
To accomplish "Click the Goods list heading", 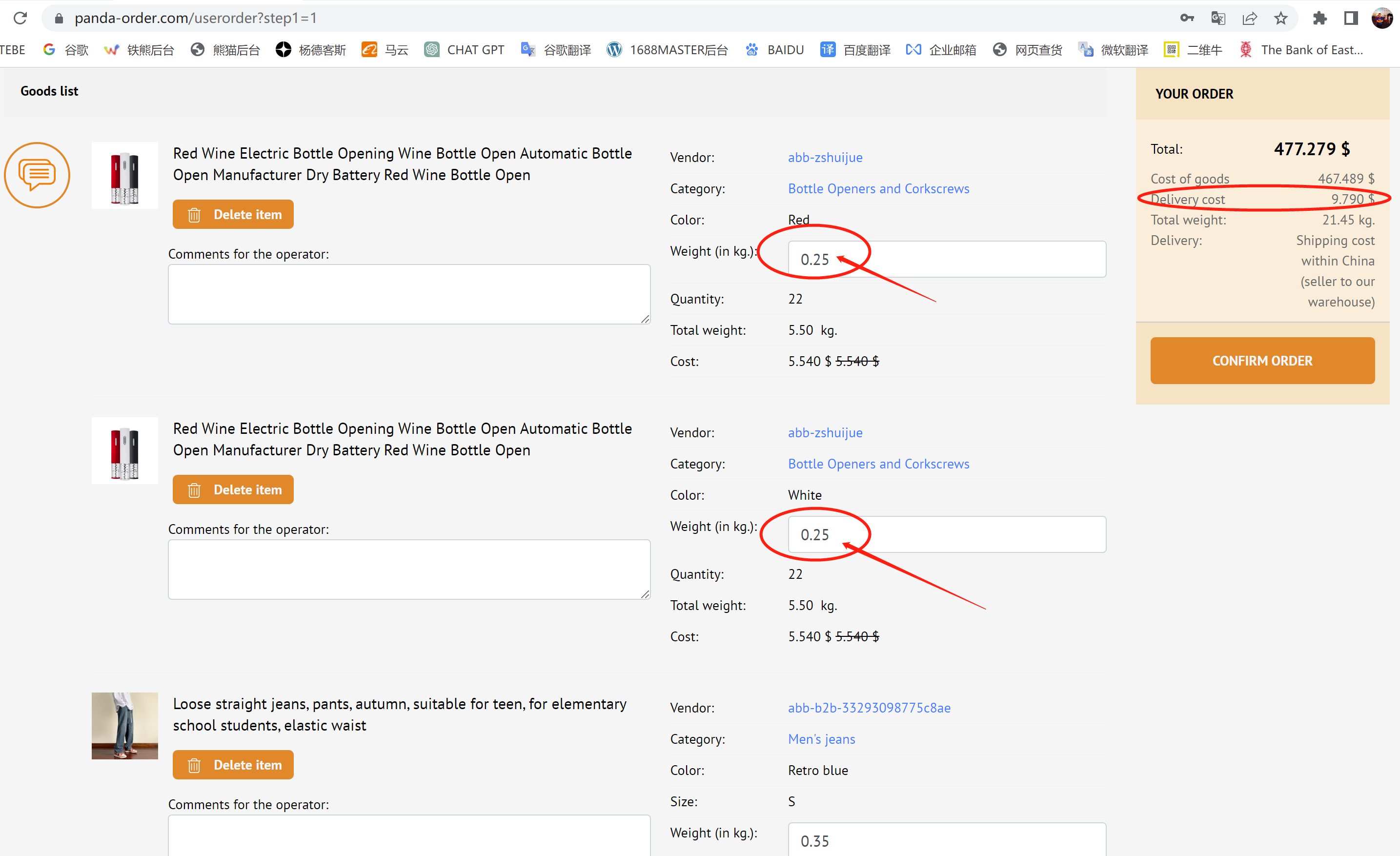I will pos(49,91).
